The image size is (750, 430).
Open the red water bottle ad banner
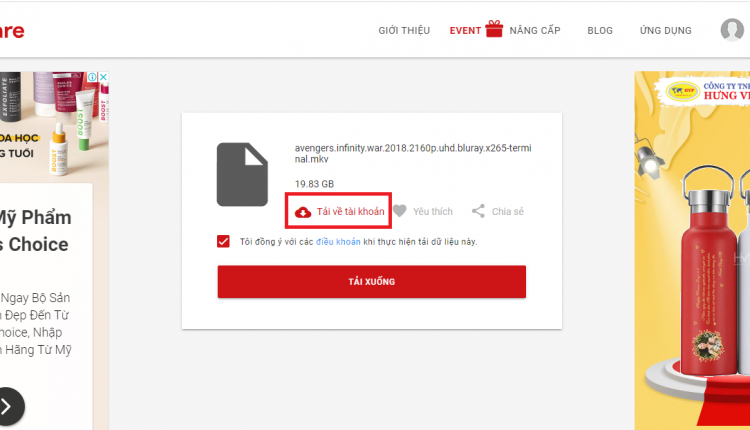(x=692, y=251)
